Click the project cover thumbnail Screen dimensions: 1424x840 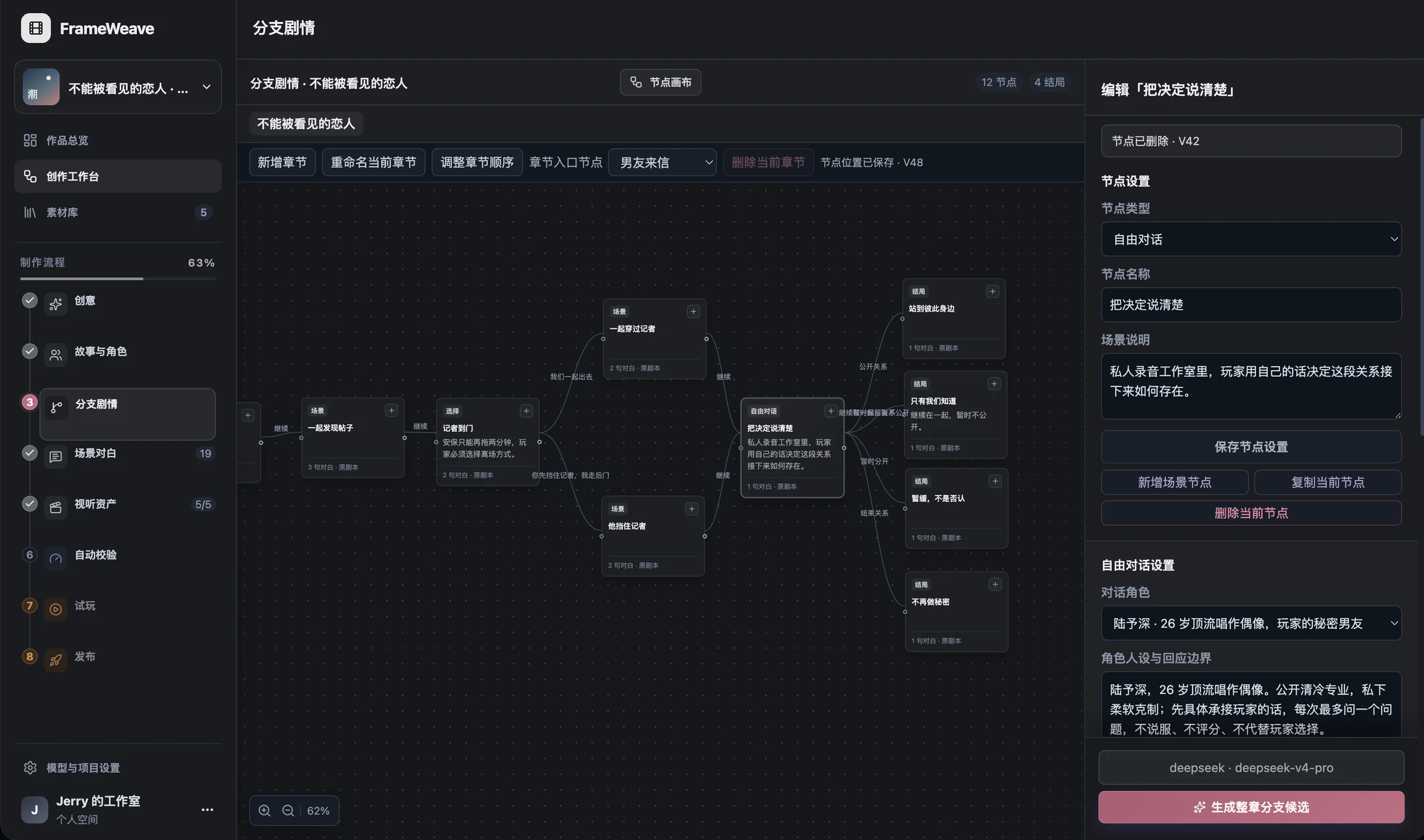click(x=41, y=87)
